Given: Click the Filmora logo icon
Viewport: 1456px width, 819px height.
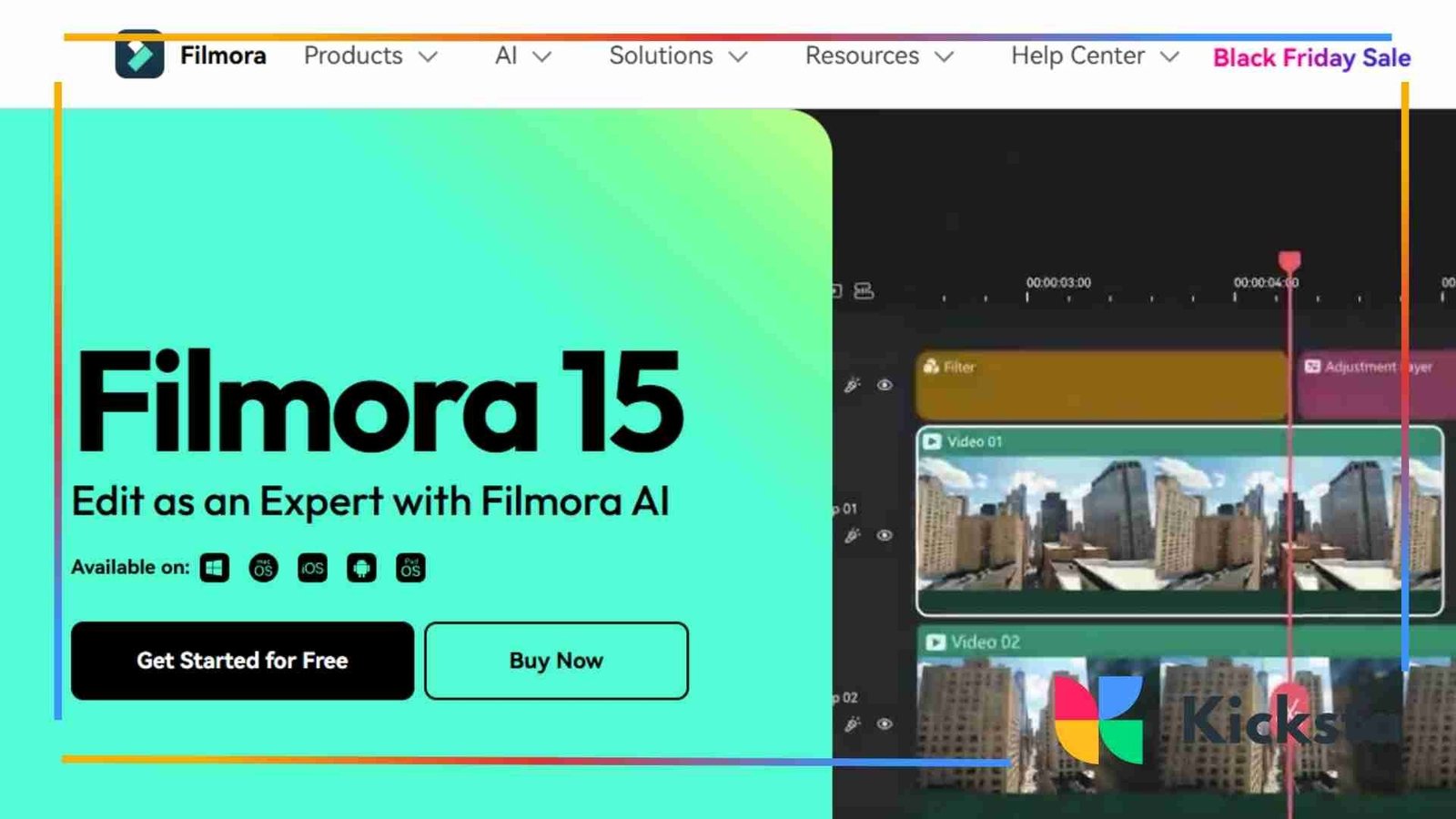Looking at the screenshot, I should point(139,55).
